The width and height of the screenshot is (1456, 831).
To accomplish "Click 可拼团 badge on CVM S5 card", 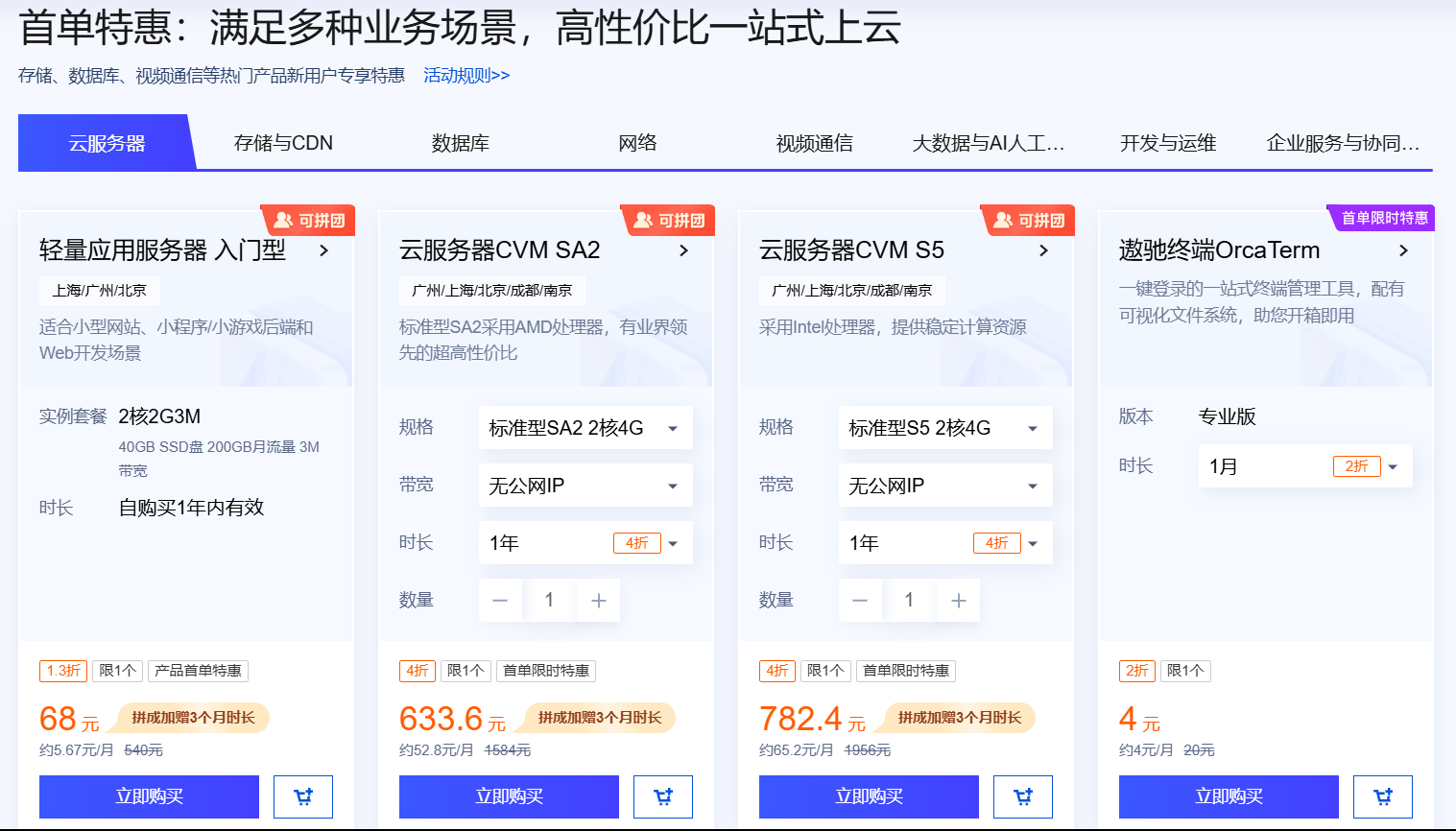I will [1028, 220].
